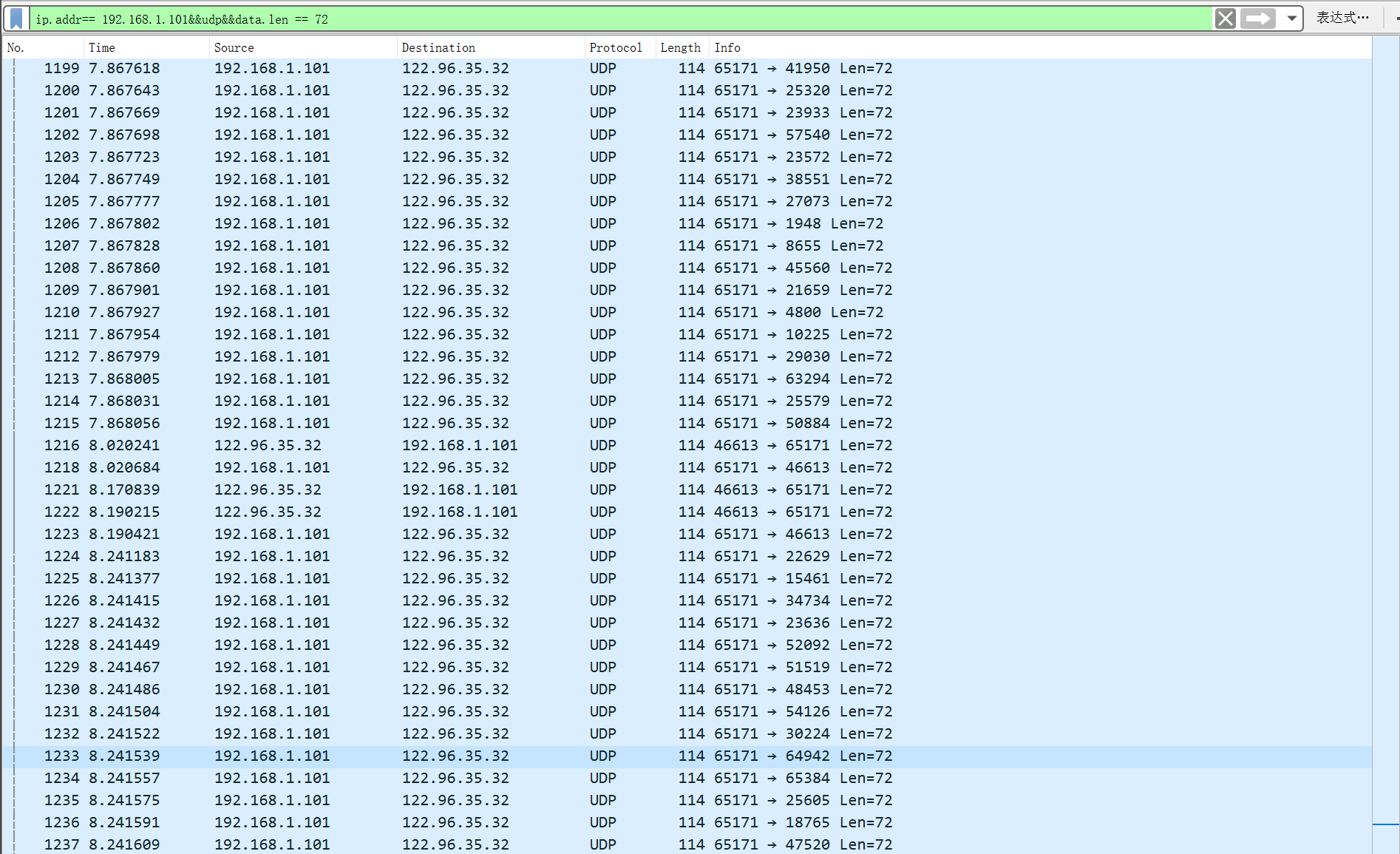Image resolution: width=1400 pixels, height=854 pixels.
Task: Clear the display filter with the X icon
Action: click(x=1225, y=18)
